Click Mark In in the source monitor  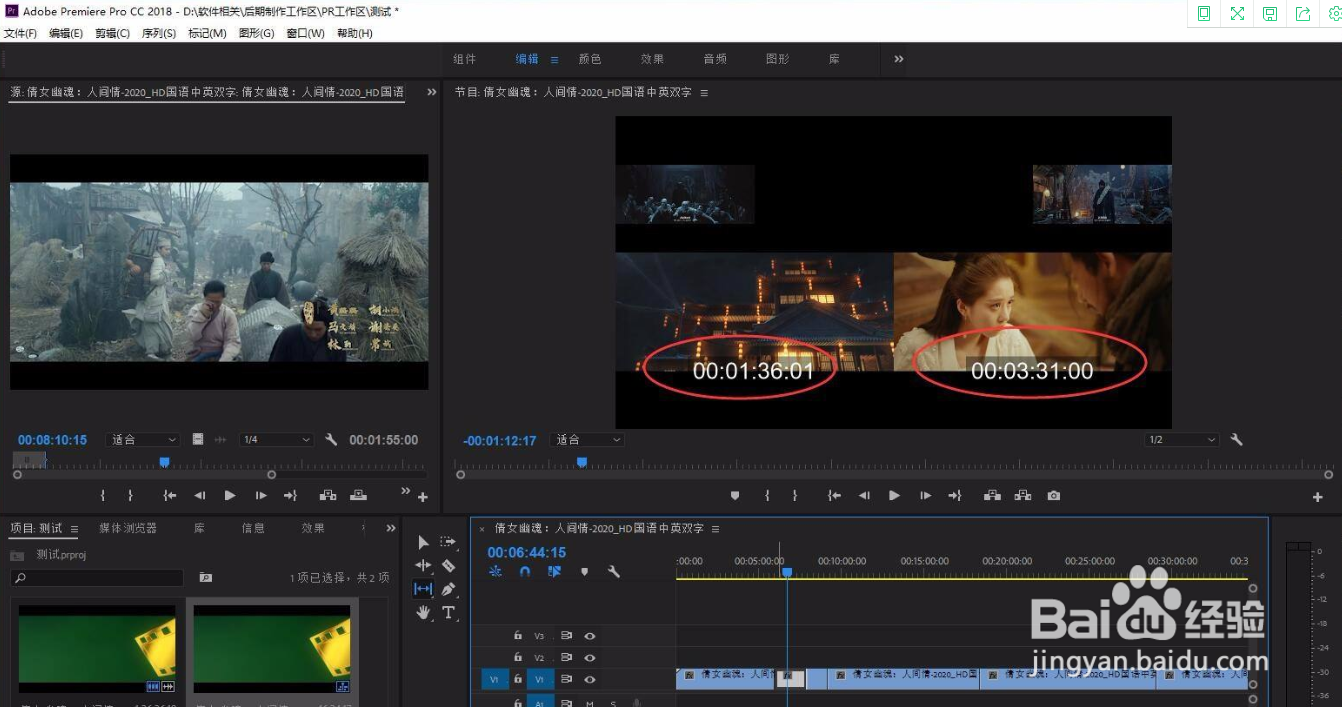click(102, 495)
